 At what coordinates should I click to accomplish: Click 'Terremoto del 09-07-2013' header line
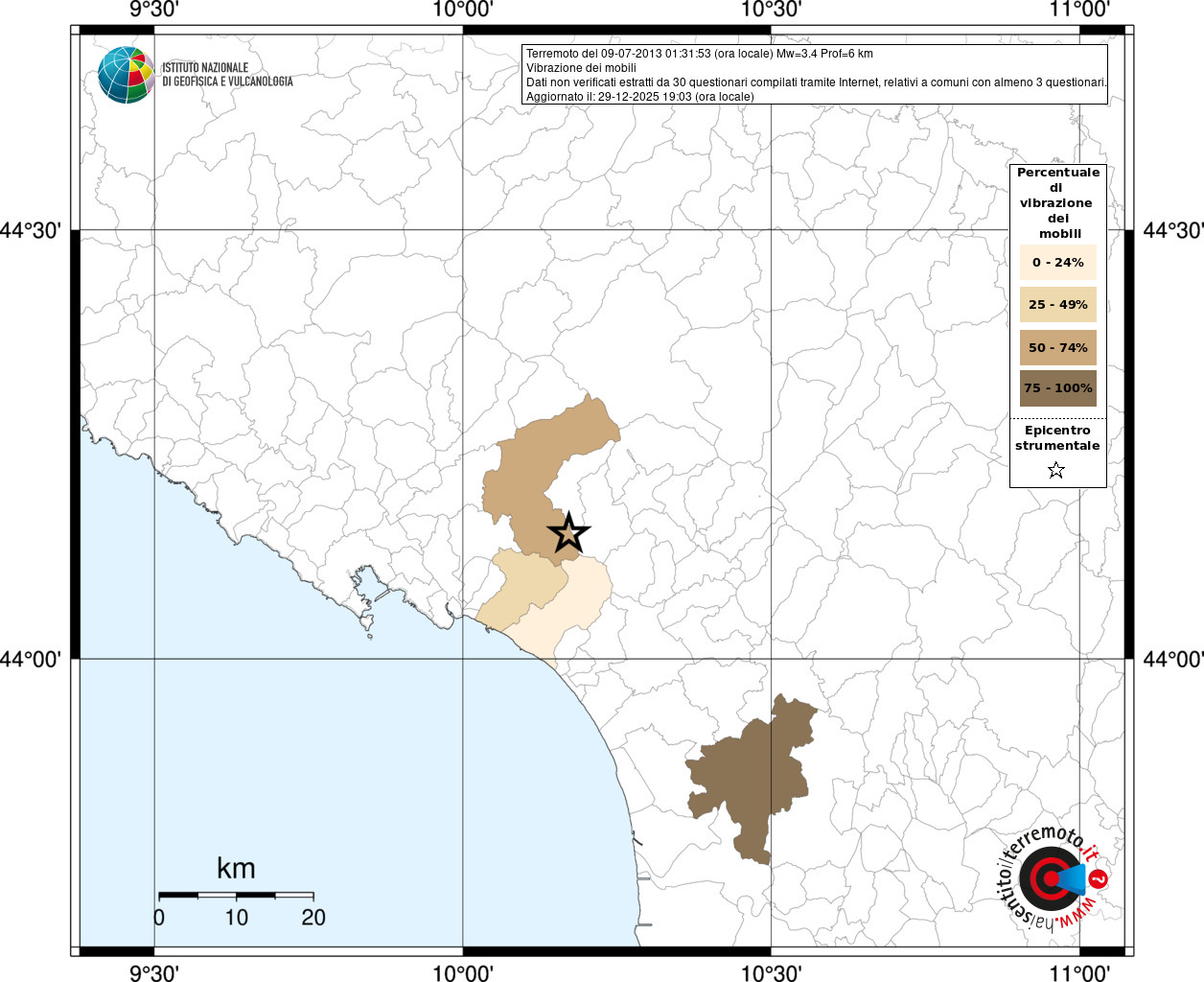(700, 54)
